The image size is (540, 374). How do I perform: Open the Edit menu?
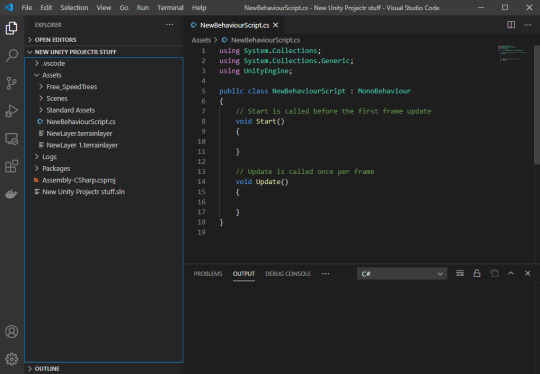(46, 8)
